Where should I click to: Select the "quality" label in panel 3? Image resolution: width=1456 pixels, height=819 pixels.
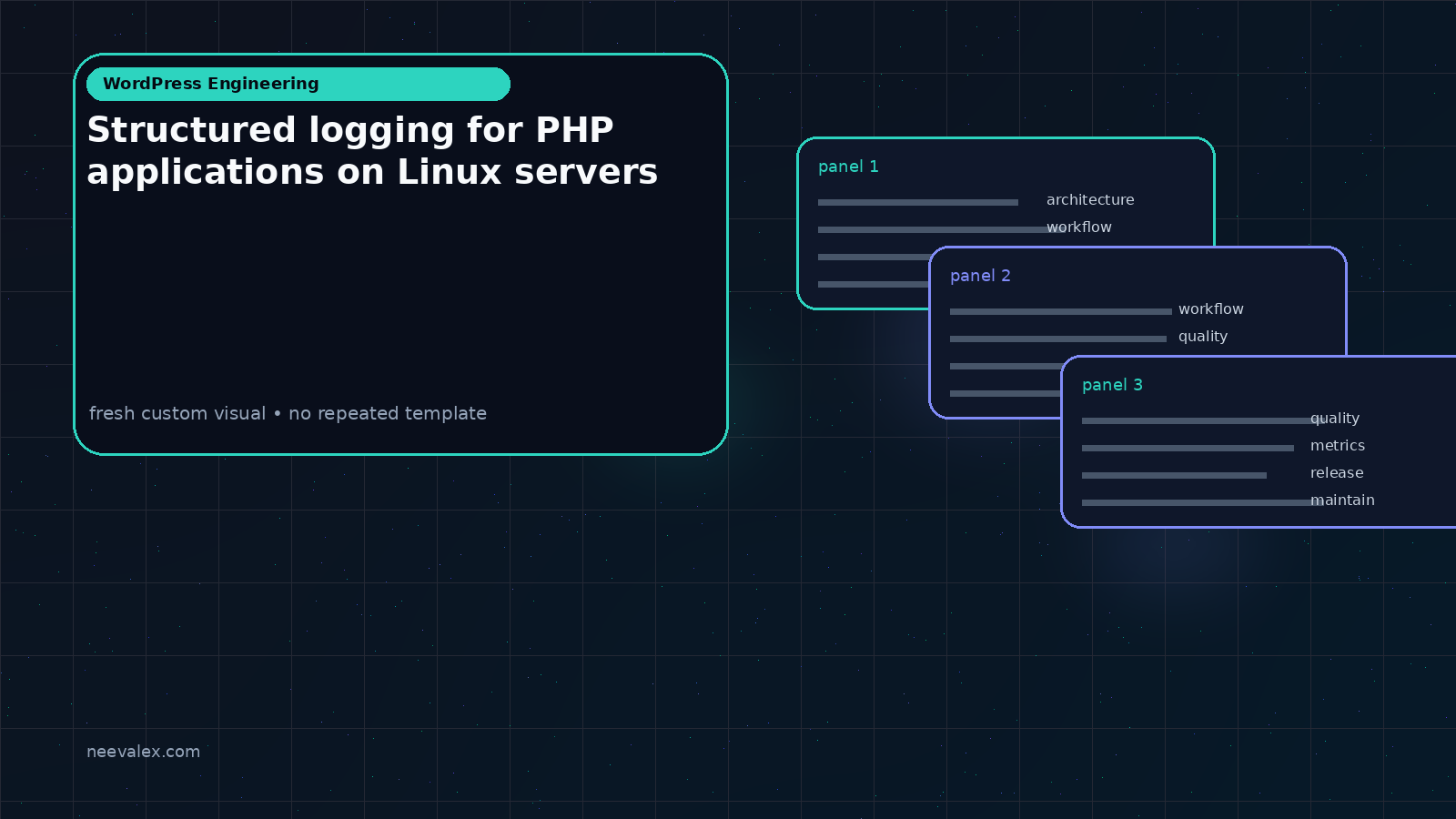click(1335, 419)
